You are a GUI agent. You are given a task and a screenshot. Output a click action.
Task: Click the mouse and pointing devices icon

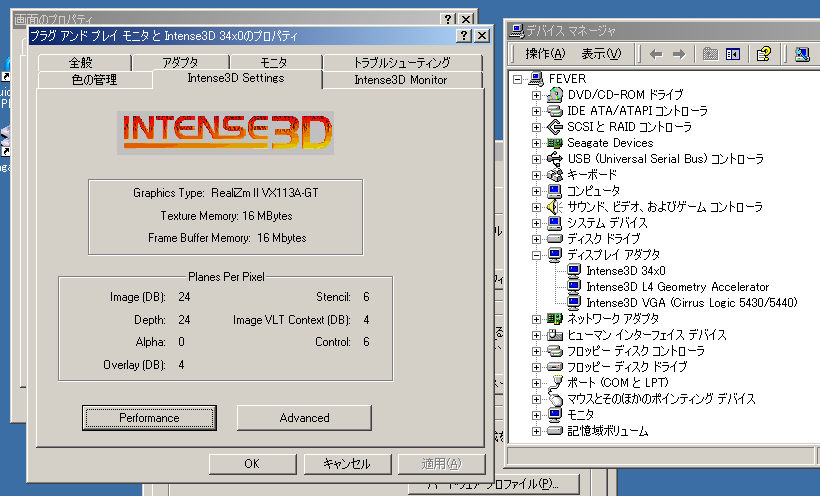[554, 399]
